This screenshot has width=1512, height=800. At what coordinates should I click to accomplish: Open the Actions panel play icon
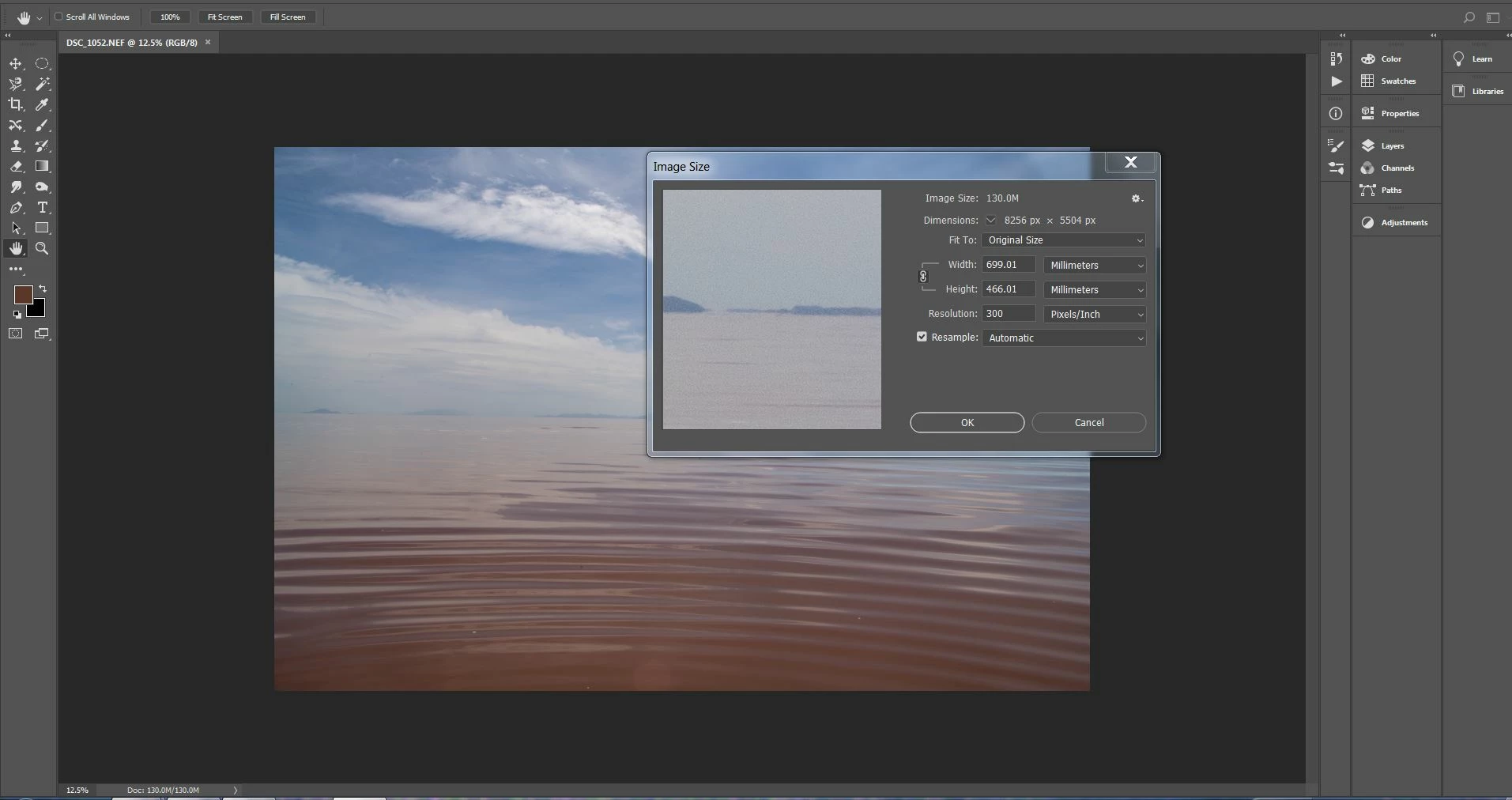click(x=1336, y=81)
